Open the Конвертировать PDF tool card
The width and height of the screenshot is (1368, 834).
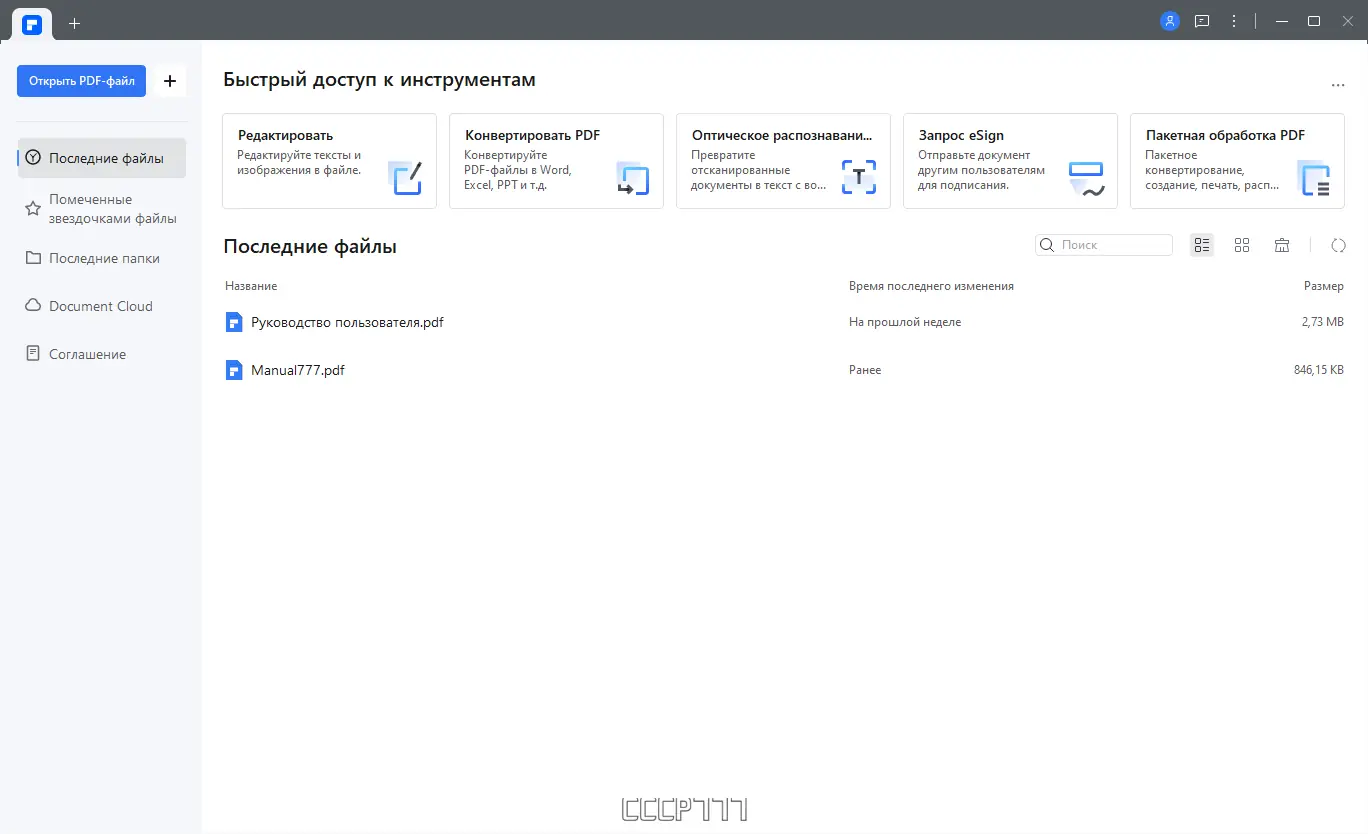(x=556, y=161)
